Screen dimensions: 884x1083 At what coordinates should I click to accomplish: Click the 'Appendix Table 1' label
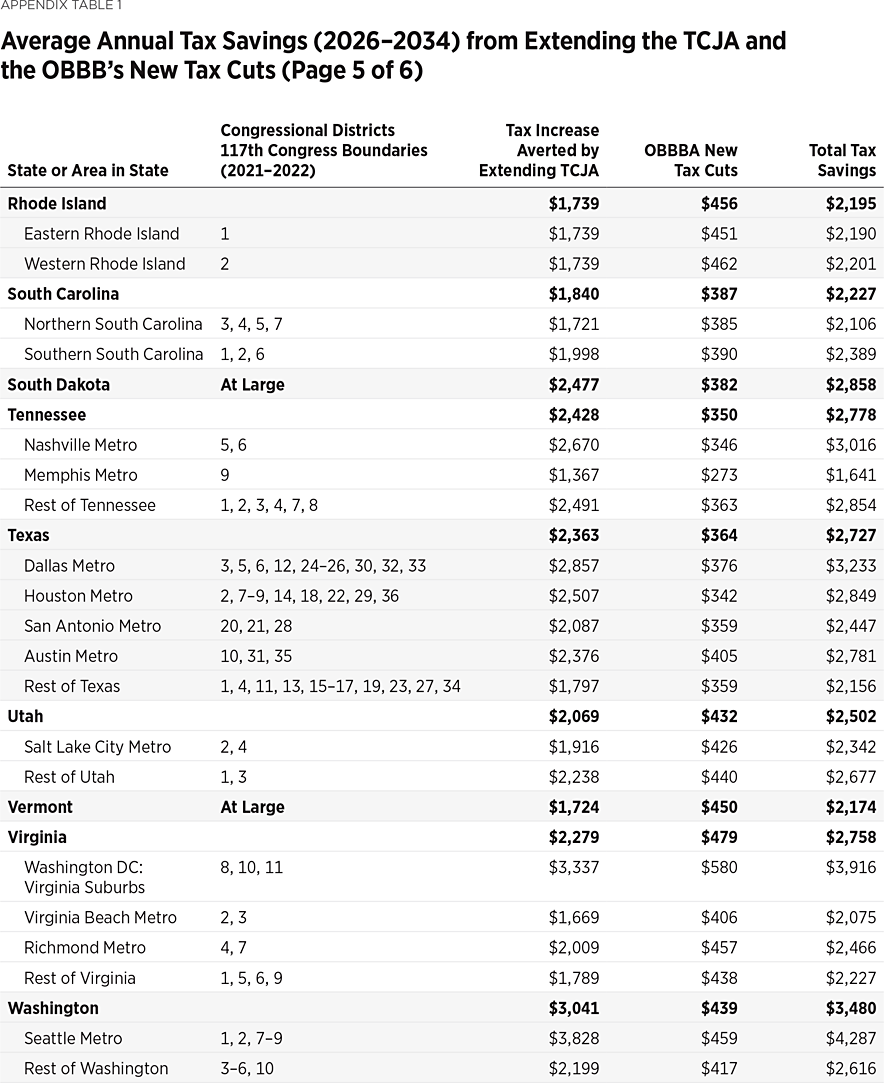pos(61,6)
